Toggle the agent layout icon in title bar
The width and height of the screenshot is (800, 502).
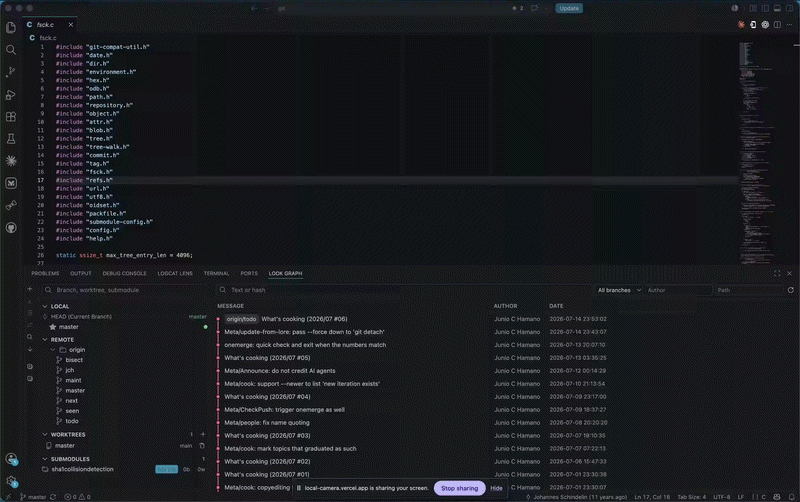pyautogui.click(x=753, y=8)
